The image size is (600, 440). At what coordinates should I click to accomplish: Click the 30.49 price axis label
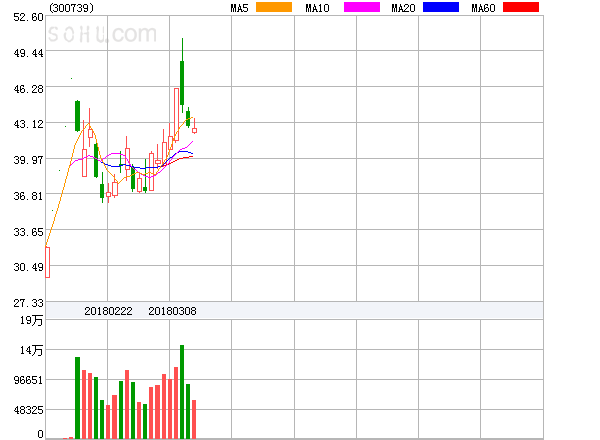pos(28,267)
